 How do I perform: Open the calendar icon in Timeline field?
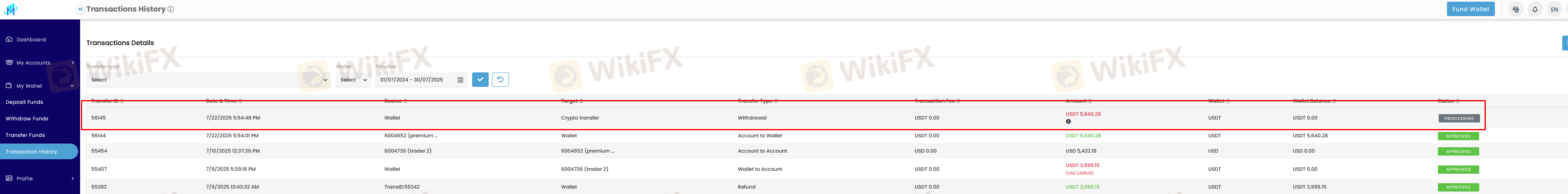pyautogui.click(x=460, y=80)
